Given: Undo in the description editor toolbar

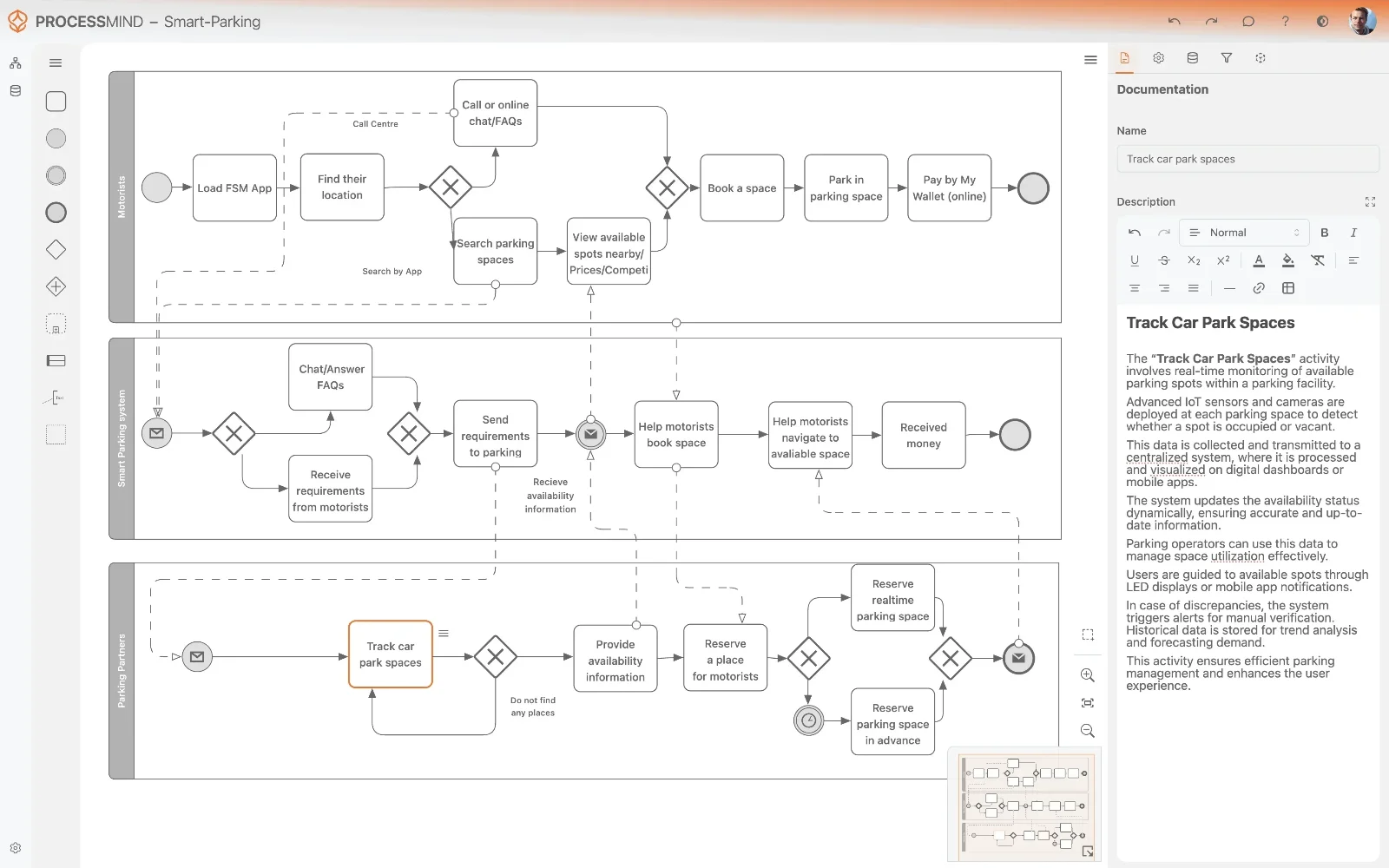Looking at the screenshot, I should (1135, 233).
